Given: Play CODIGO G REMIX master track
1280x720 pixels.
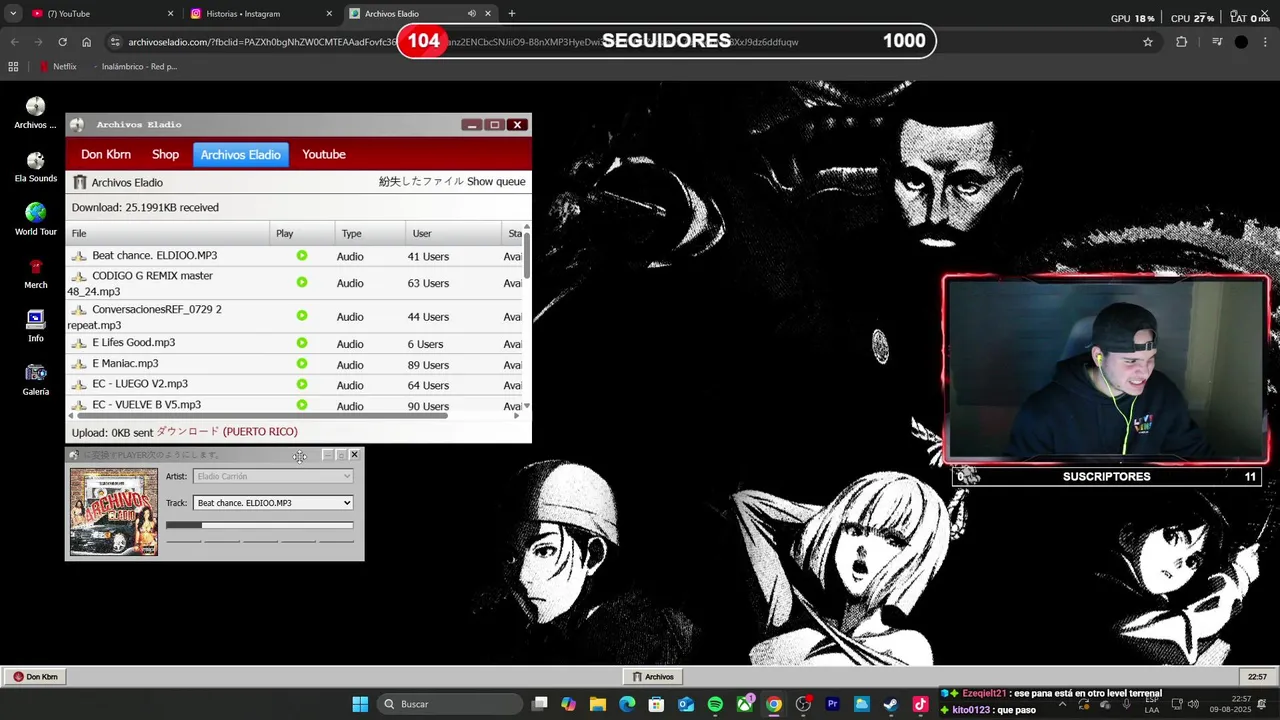Looking at the screenshot, I should 302,282.
